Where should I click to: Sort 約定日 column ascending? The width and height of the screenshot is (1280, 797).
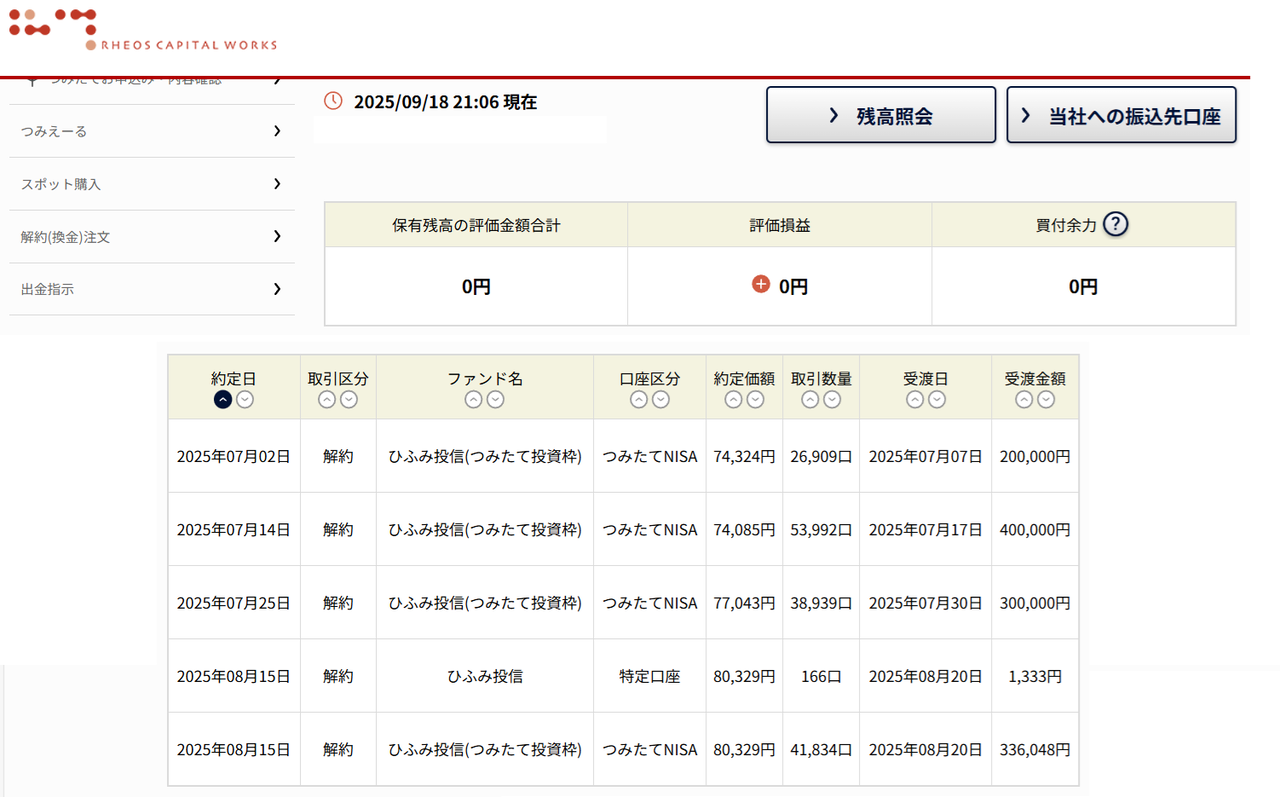[223, 399]
